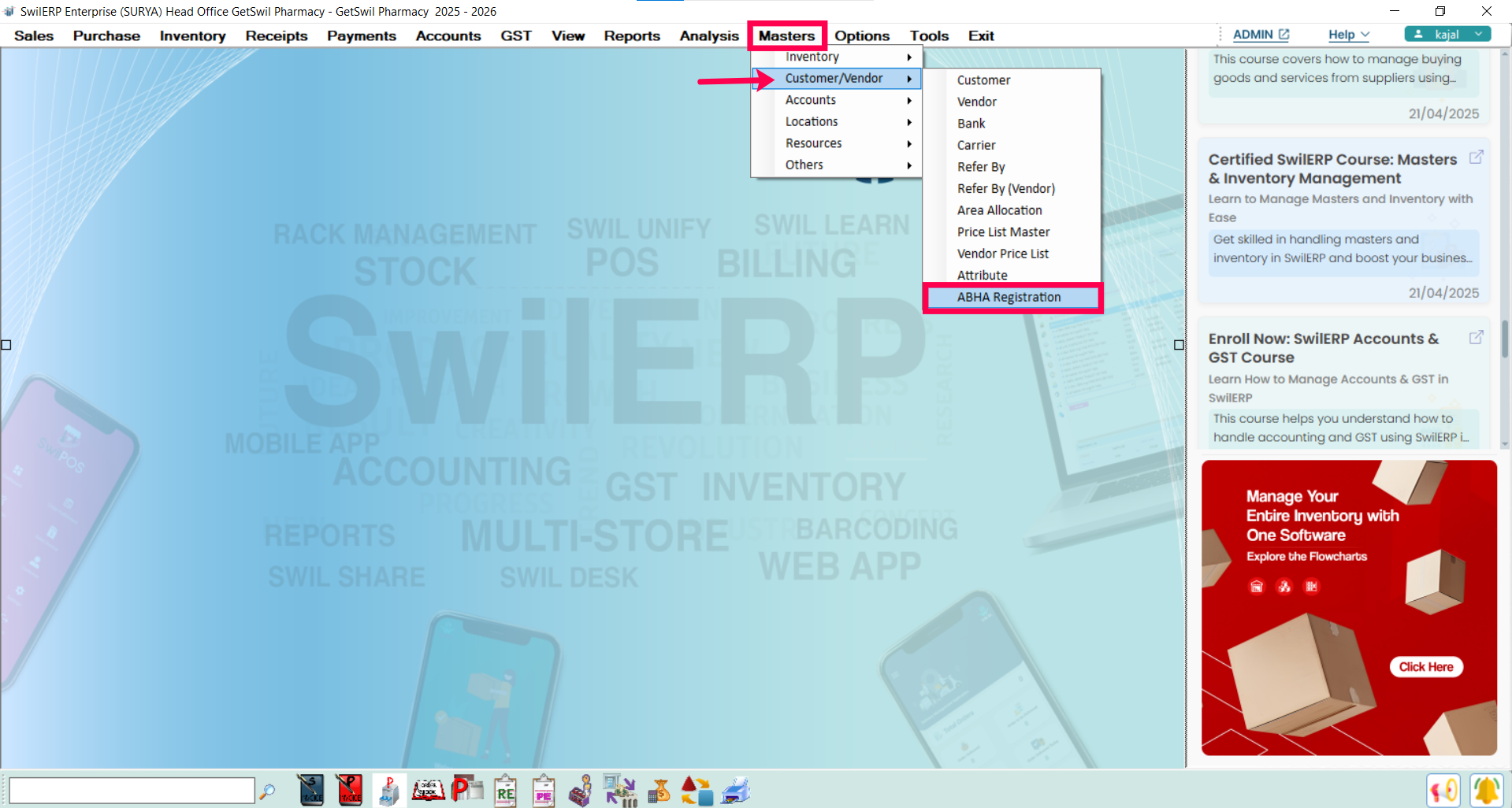Click the Exit menu

[981, 35]
